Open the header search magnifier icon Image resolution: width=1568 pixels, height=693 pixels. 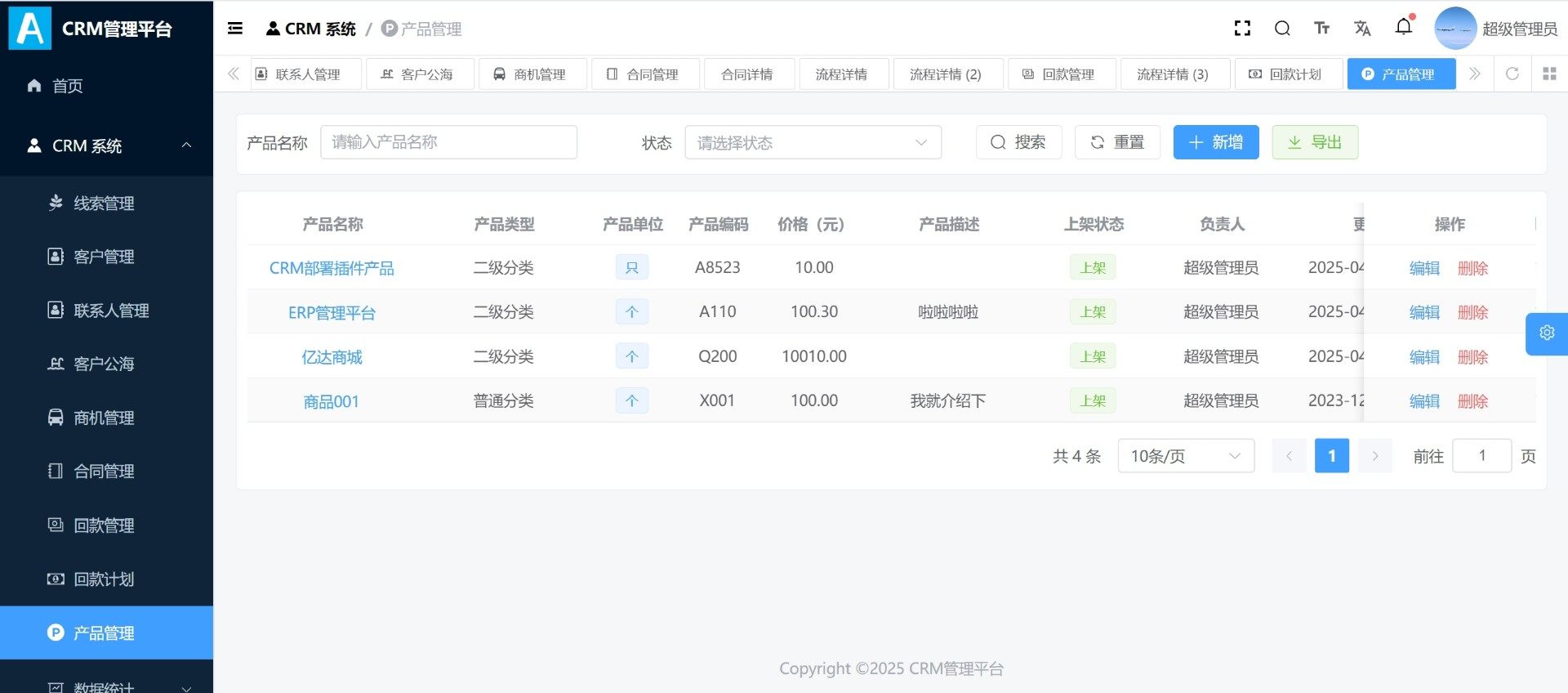click(1282, 29)
